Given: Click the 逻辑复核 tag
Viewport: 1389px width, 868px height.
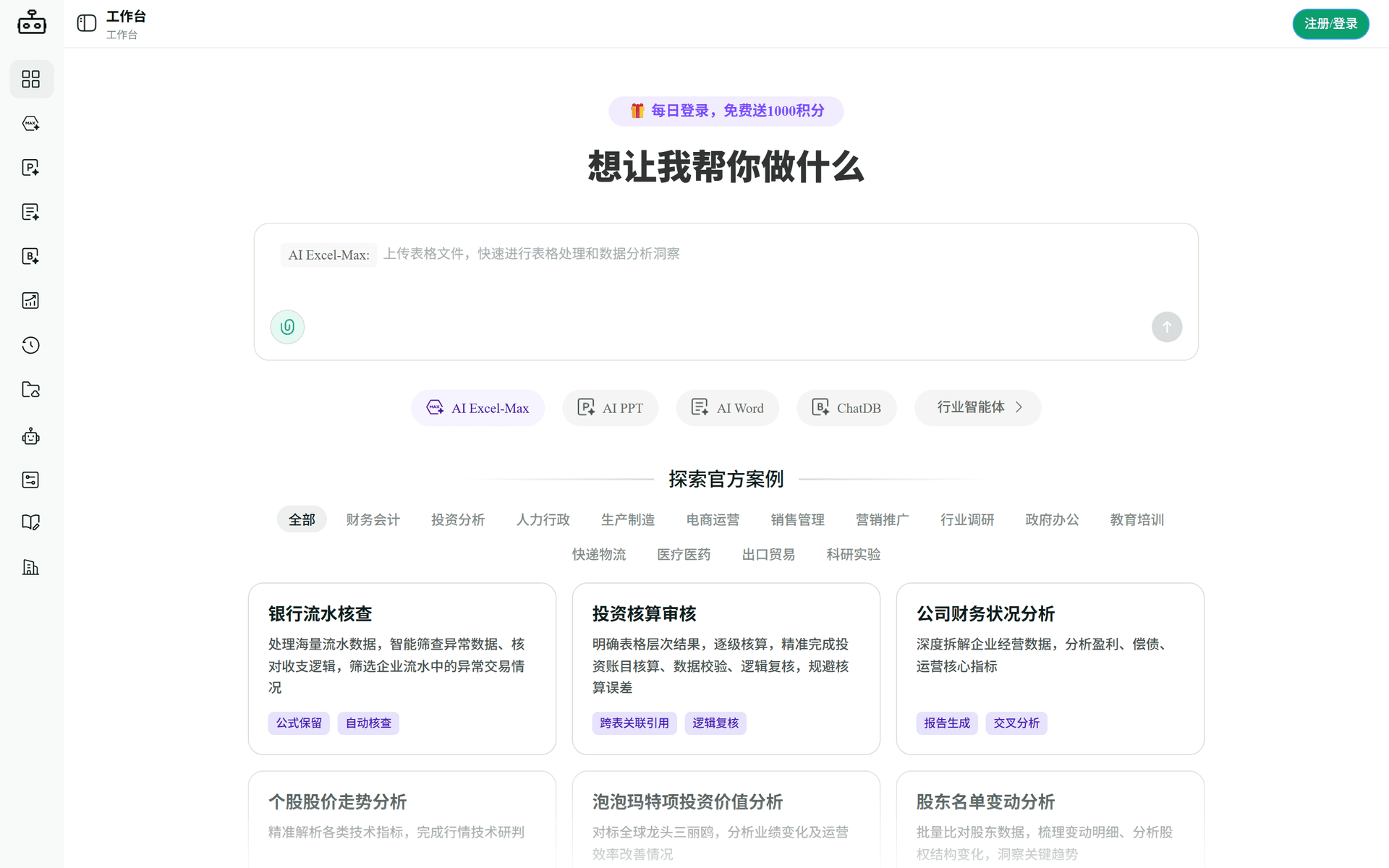Looking at the screenshot, I should tap(715, 723).
